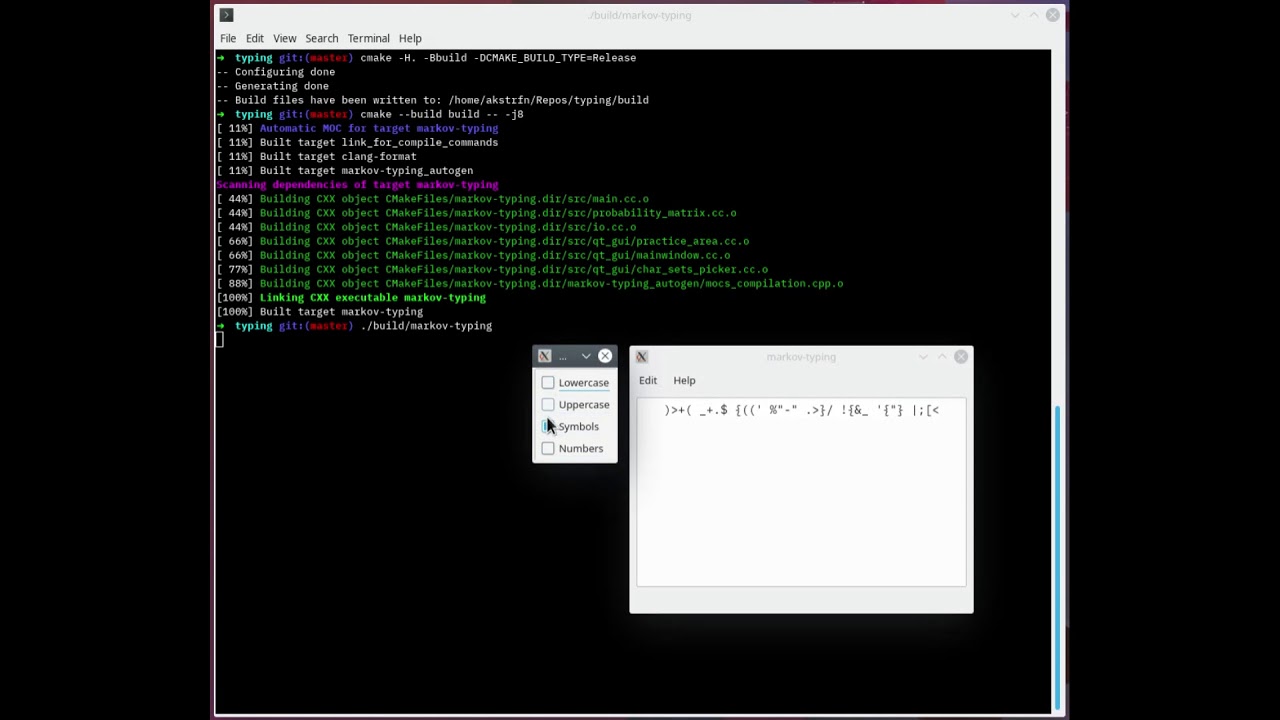Click the markov-typing practice text area
This screenshot has height=720, width=1280.
click(801, 492)
